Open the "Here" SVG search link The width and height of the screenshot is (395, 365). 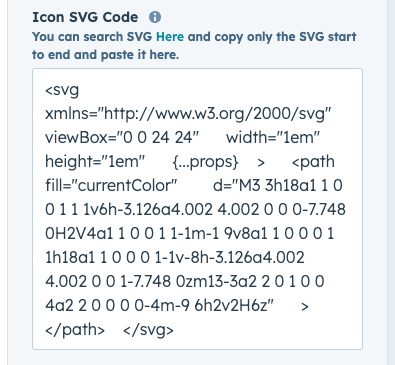(x=170, y=36)
